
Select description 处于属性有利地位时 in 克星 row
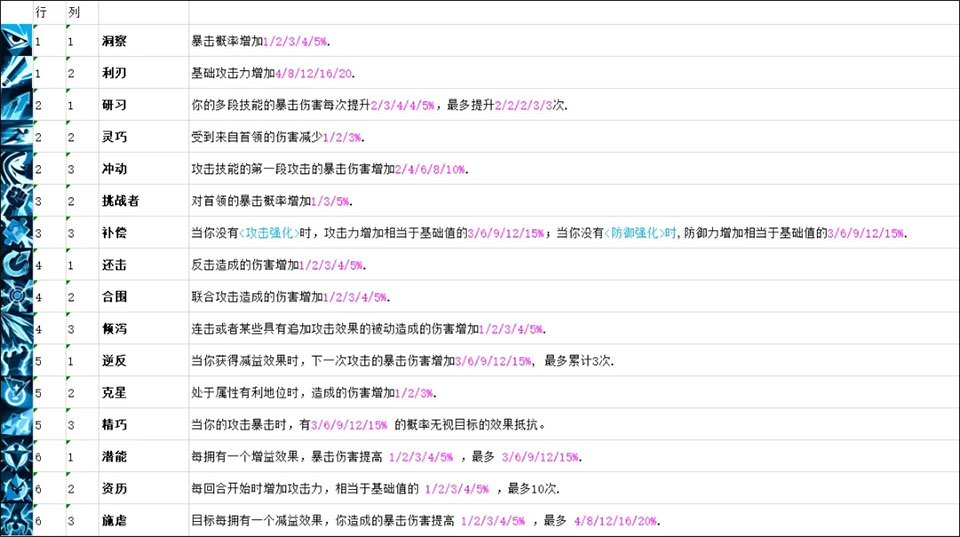pyautogui.click(x=244, y=392)
